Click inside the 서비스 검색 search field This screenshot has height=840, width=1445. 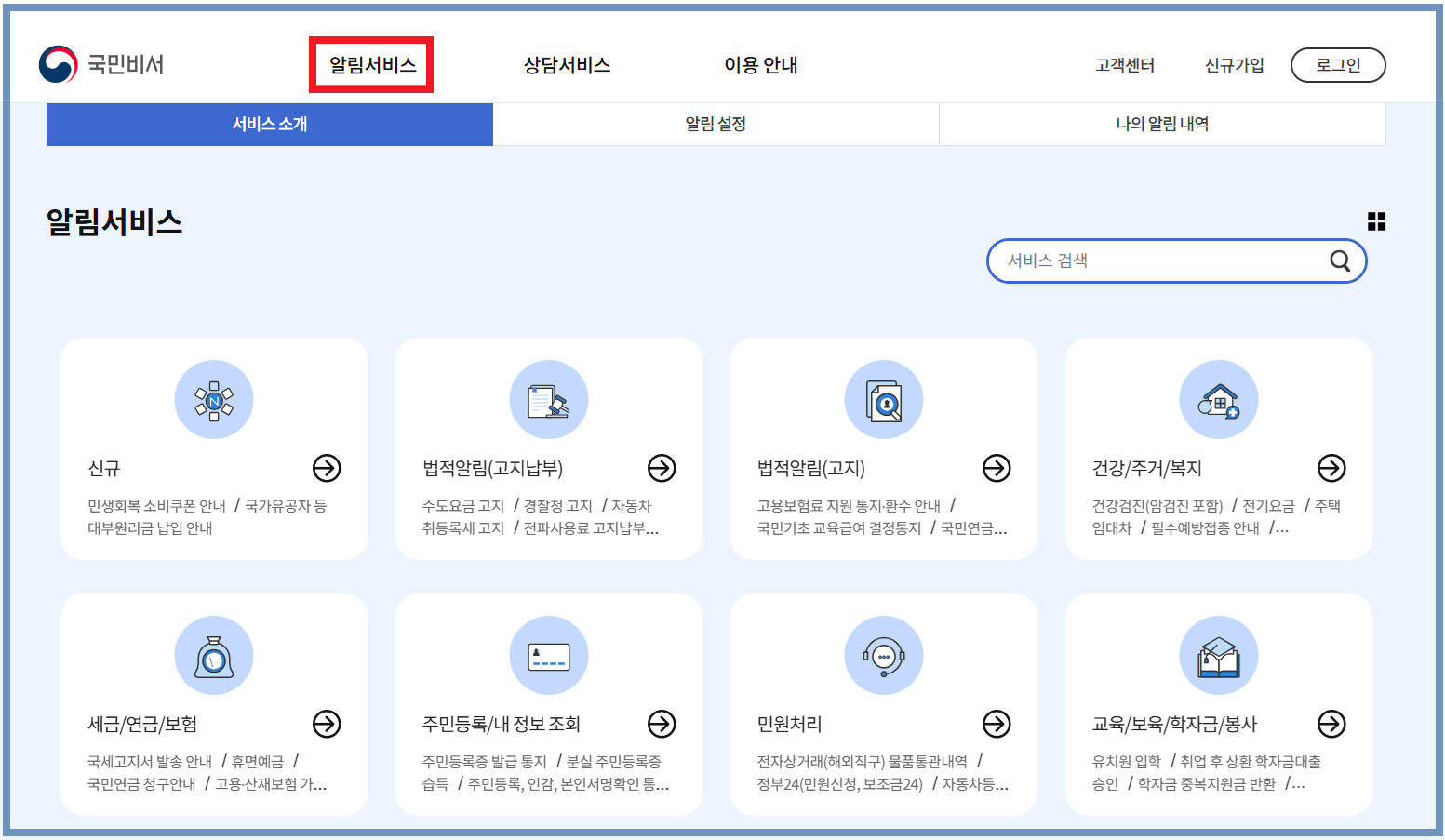[x=1144, y=260]
